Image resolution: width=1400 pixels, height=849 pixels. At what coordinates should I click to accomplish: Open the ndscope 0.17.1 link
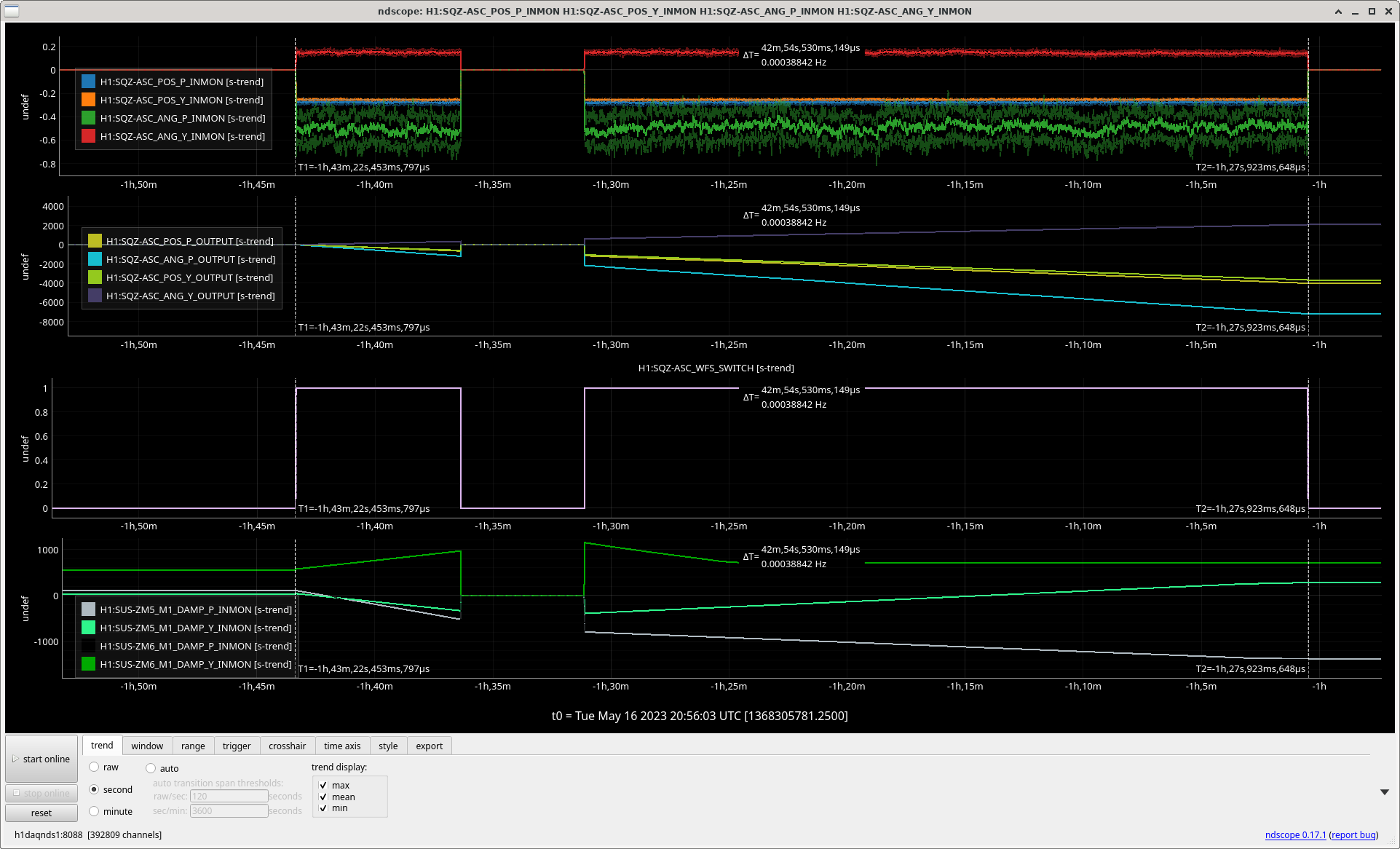1295,834
